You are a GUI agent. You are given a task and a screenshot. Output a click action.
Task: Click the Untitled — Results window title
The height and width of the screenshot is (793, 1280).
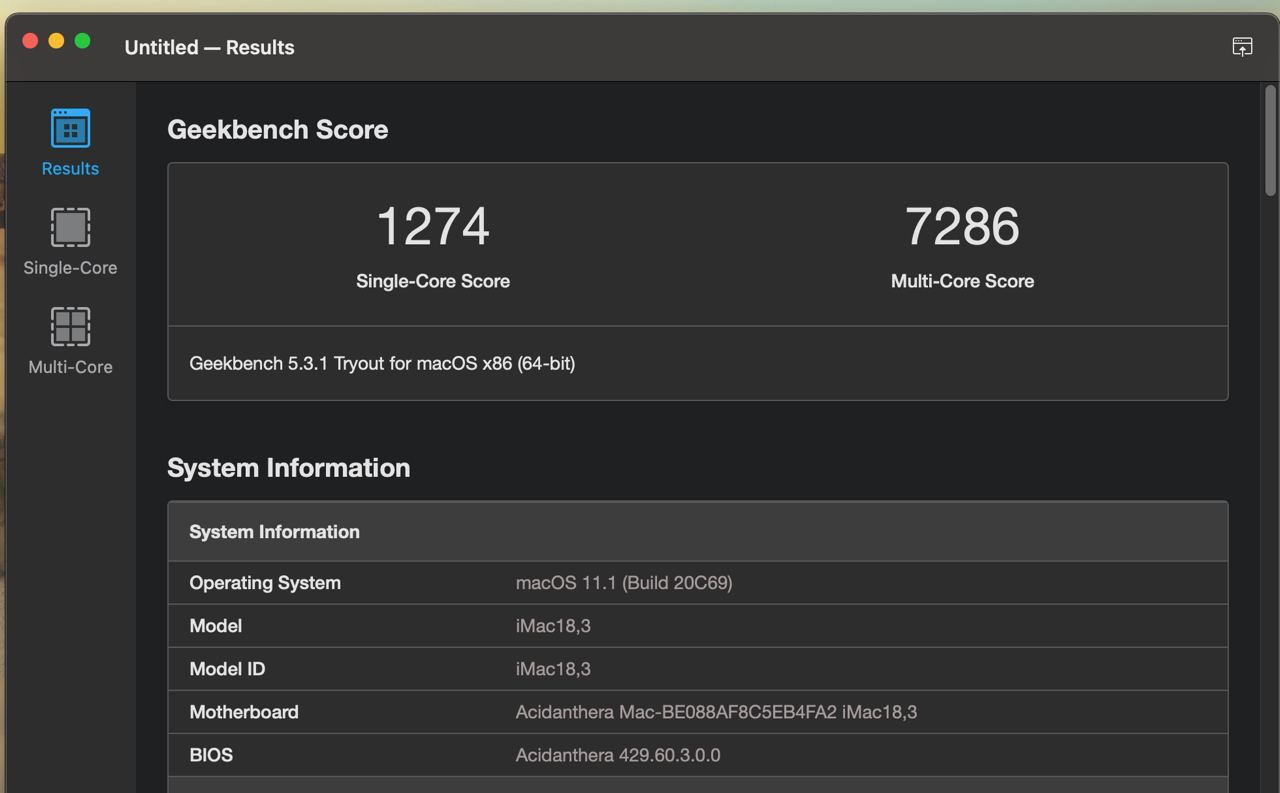coord(209,47)
